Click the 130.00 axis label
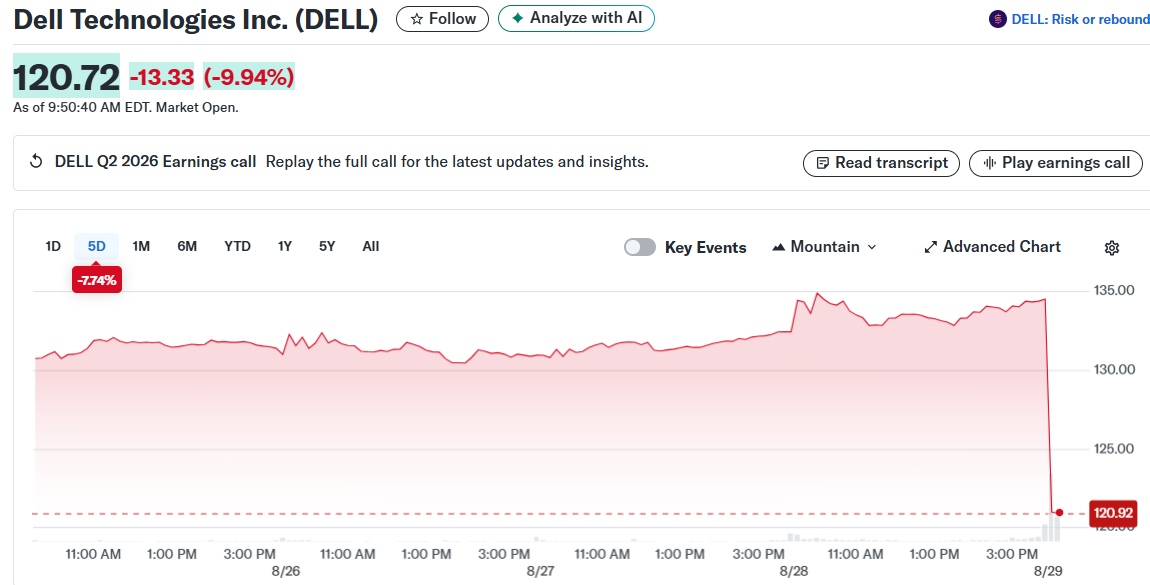Image resolution: width=1150 pixels, height=585 pixels. (x=1114, y=369)
